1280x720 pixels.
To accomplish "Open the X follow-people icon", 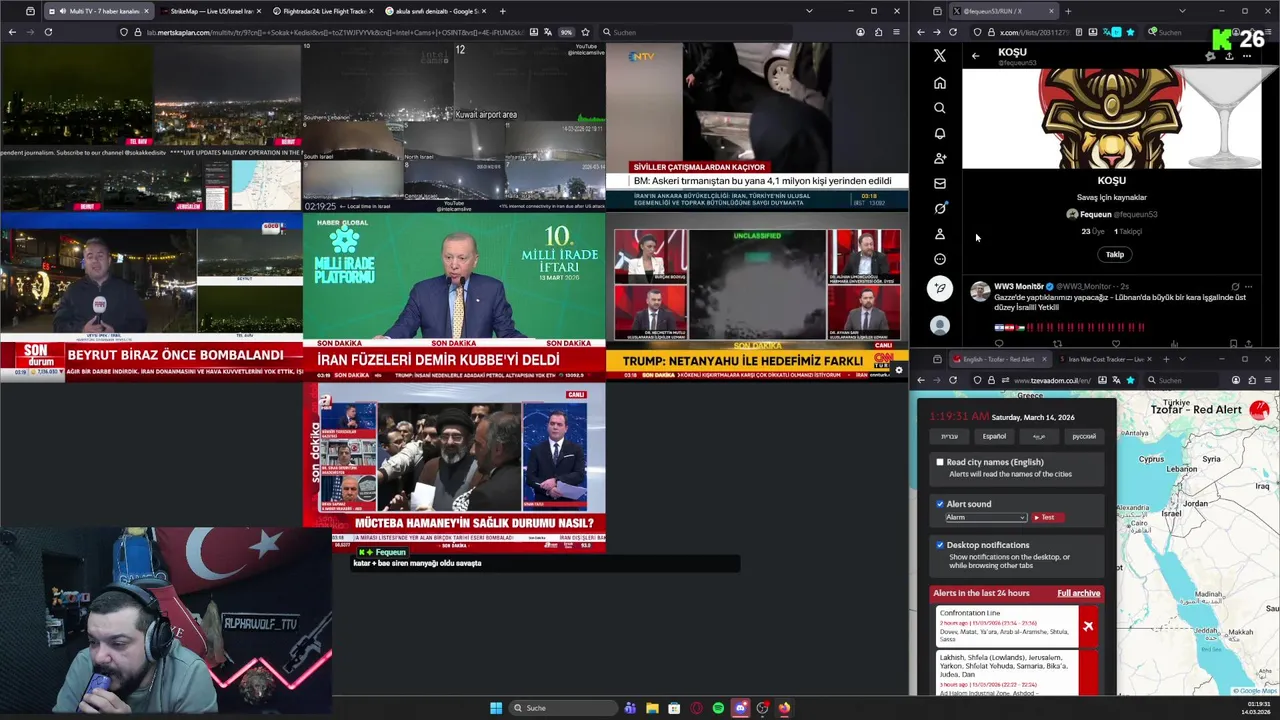I will point(939,158).
